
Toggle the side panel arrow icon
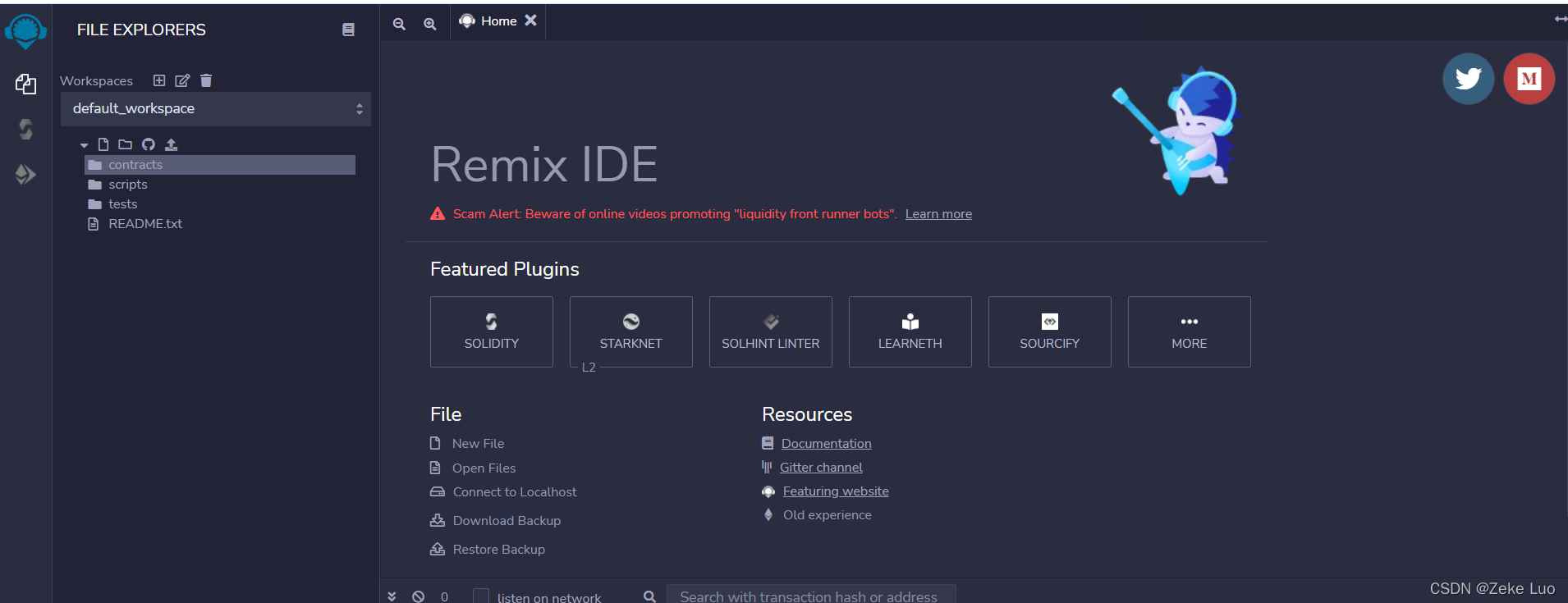tap(1560, 19)
